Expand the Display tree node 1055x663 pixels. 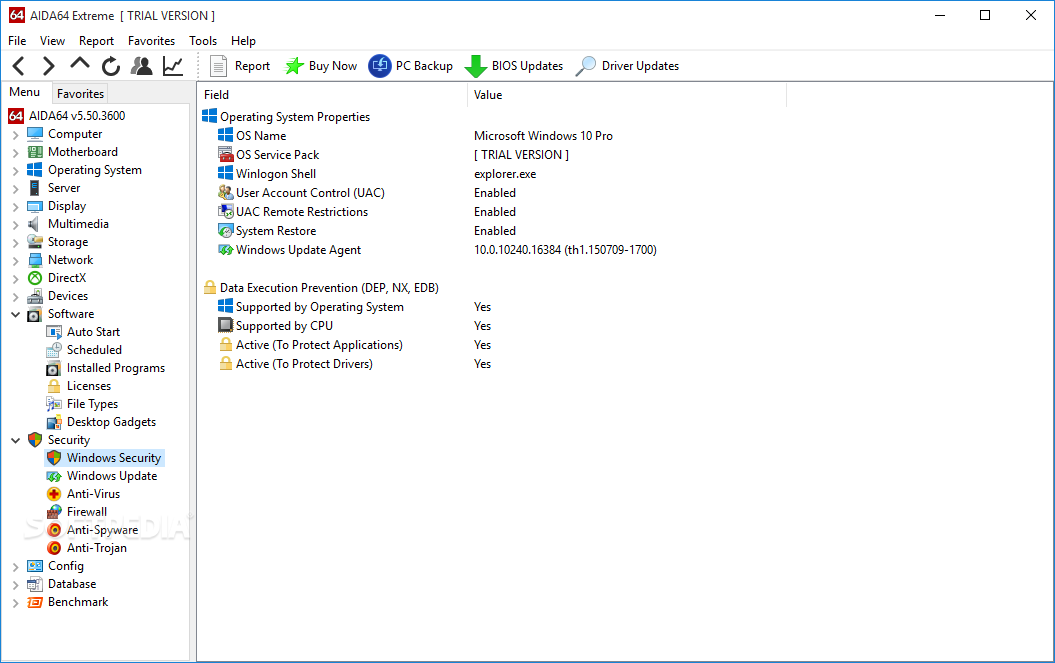15,207
